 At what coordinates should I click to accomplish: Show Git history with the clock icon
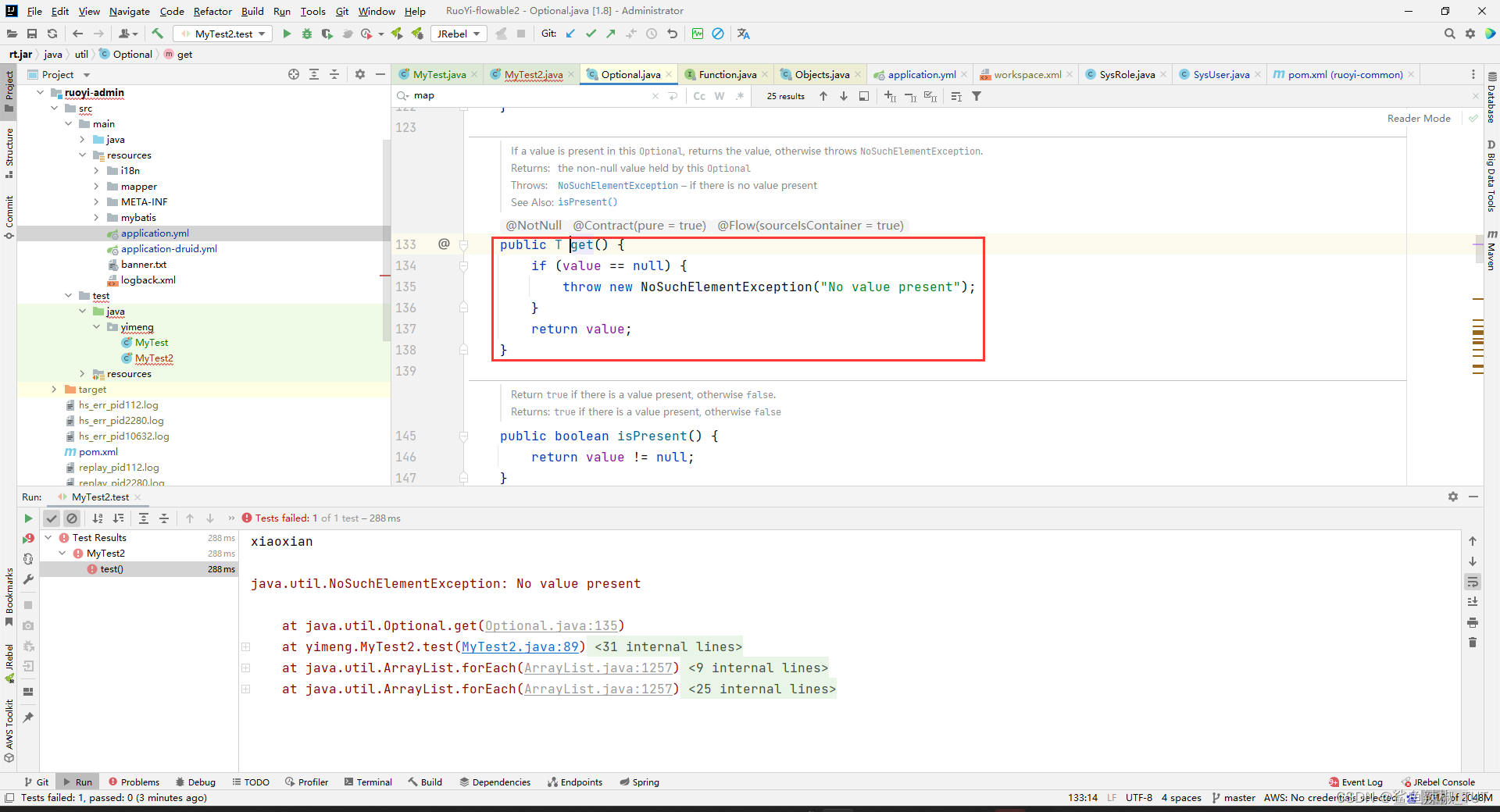tap(652, 34)
